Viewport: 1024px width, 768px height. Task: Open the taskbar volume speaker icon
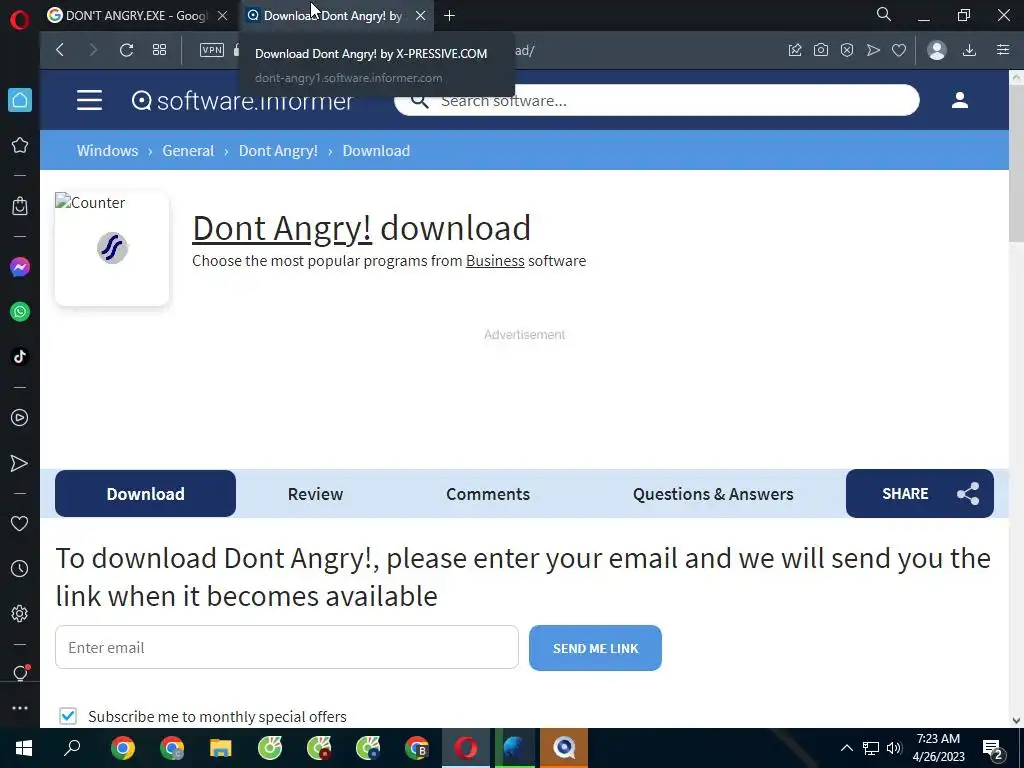(x=894, y=748)
